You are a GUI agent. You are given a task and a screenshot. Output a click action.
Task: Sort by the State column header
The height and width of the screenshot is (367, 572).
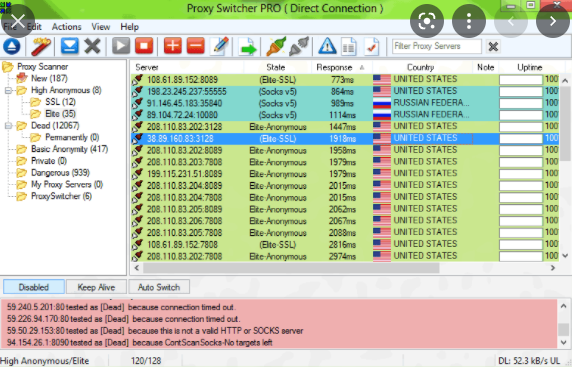(x=277, y=67)
